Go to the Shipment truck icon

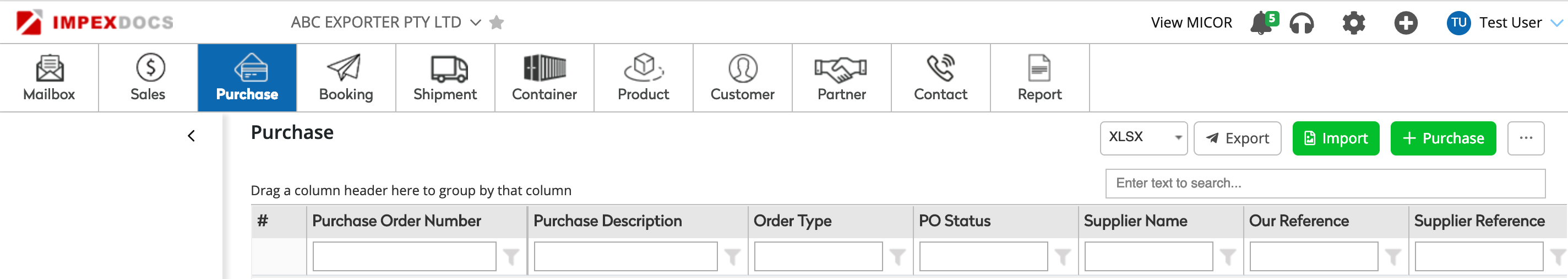coord(449,69)
